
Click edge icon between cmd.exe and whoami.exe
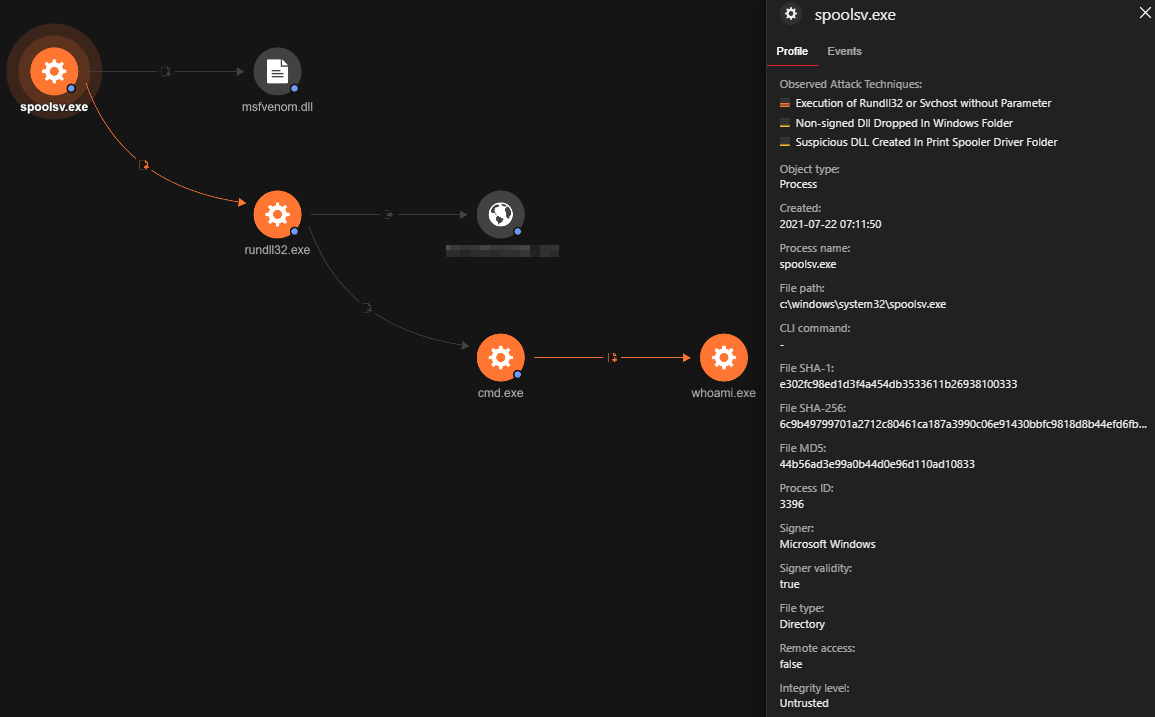click(612, 357)
